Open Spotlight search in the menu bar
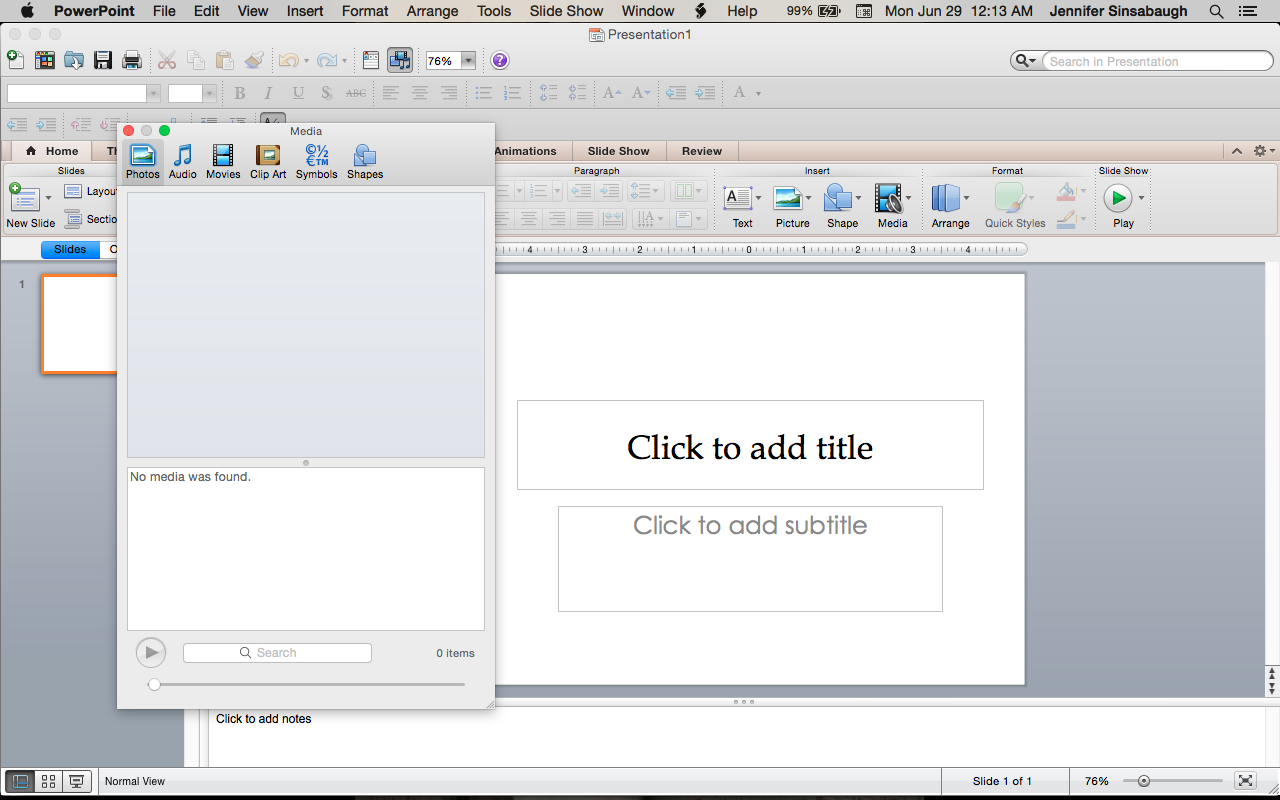1280x800 pixels. click(1216, 11)
